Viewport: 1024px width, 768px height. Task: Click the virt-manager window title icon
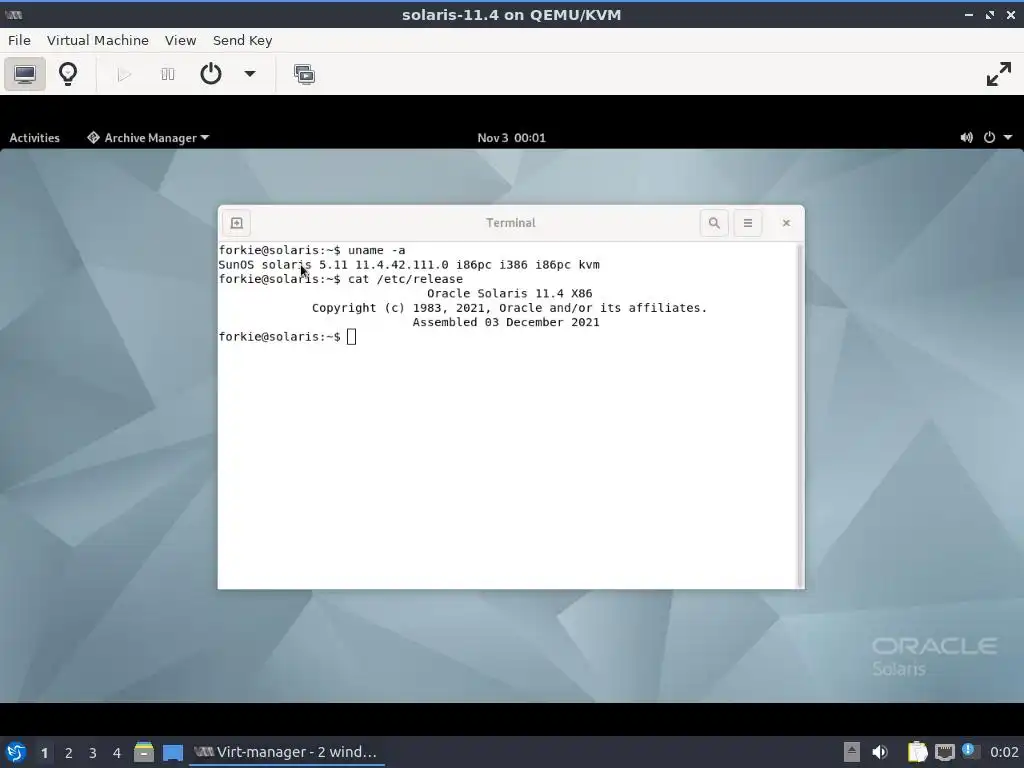[x=14, y=15]
